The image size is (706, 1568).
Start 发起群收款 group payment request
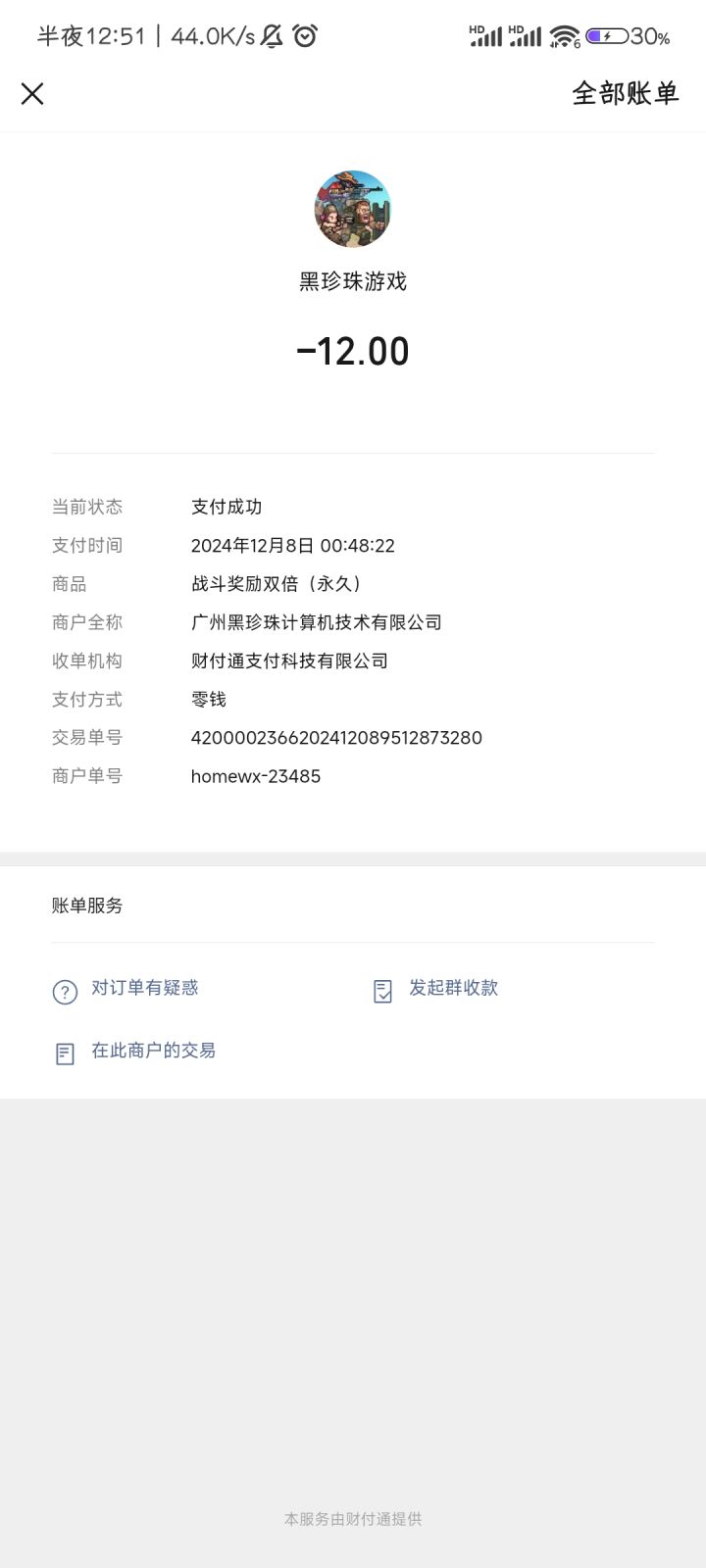(454, 988)
